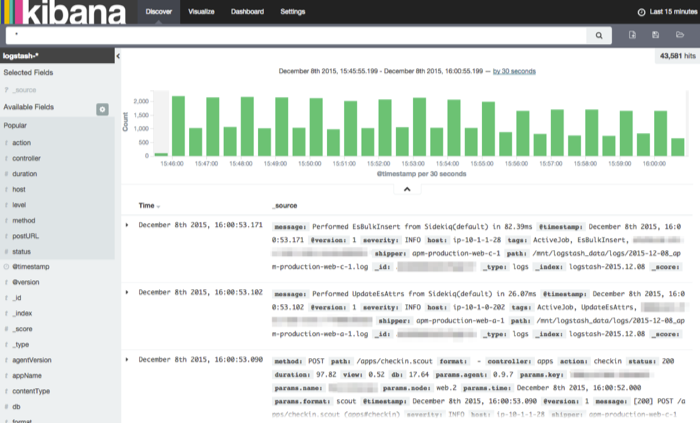Sort by the Time column header
The image size is (700, 423).
coord(149,206)
